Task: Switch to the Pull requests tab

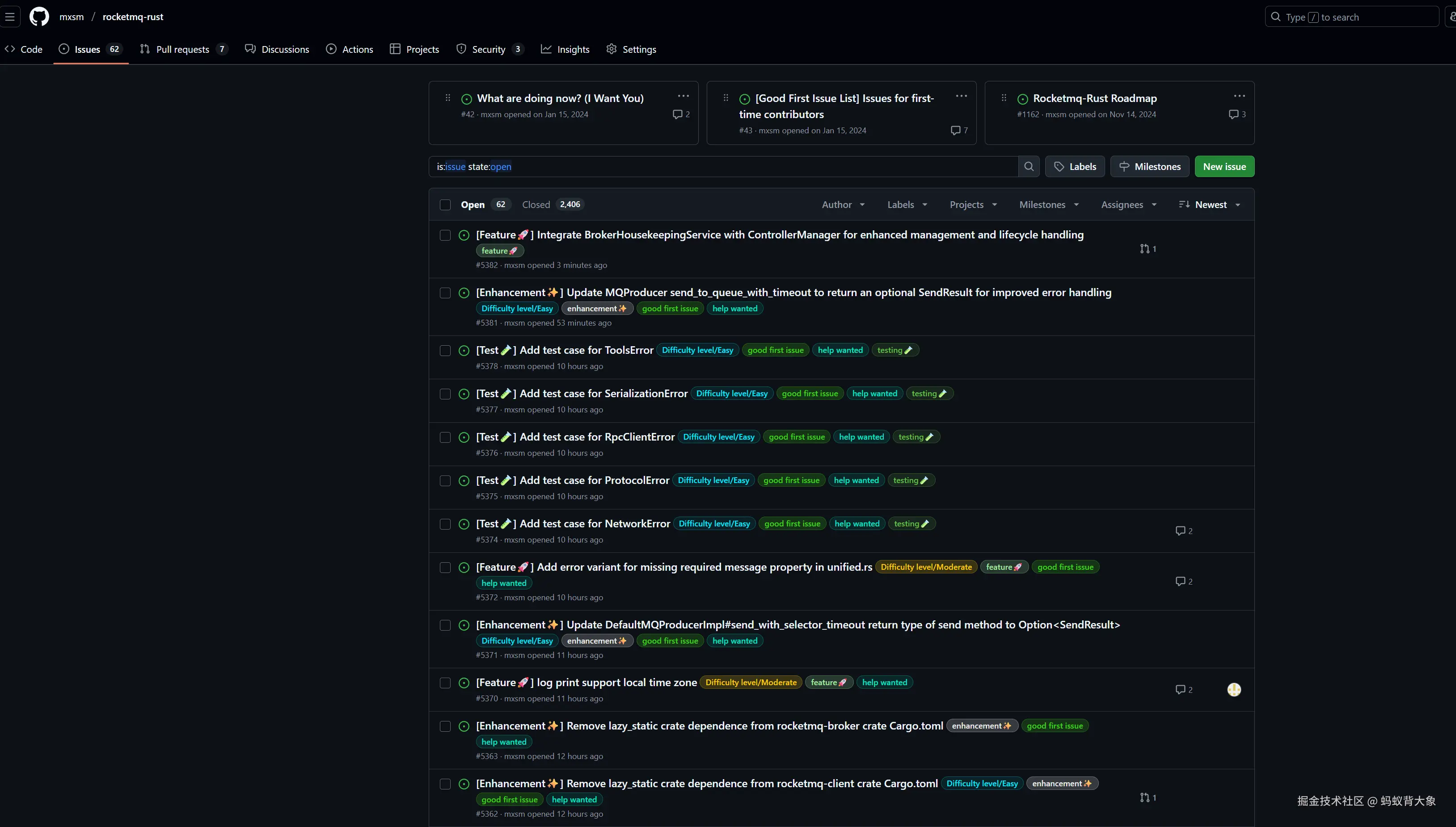Action: tap(183, 49)
